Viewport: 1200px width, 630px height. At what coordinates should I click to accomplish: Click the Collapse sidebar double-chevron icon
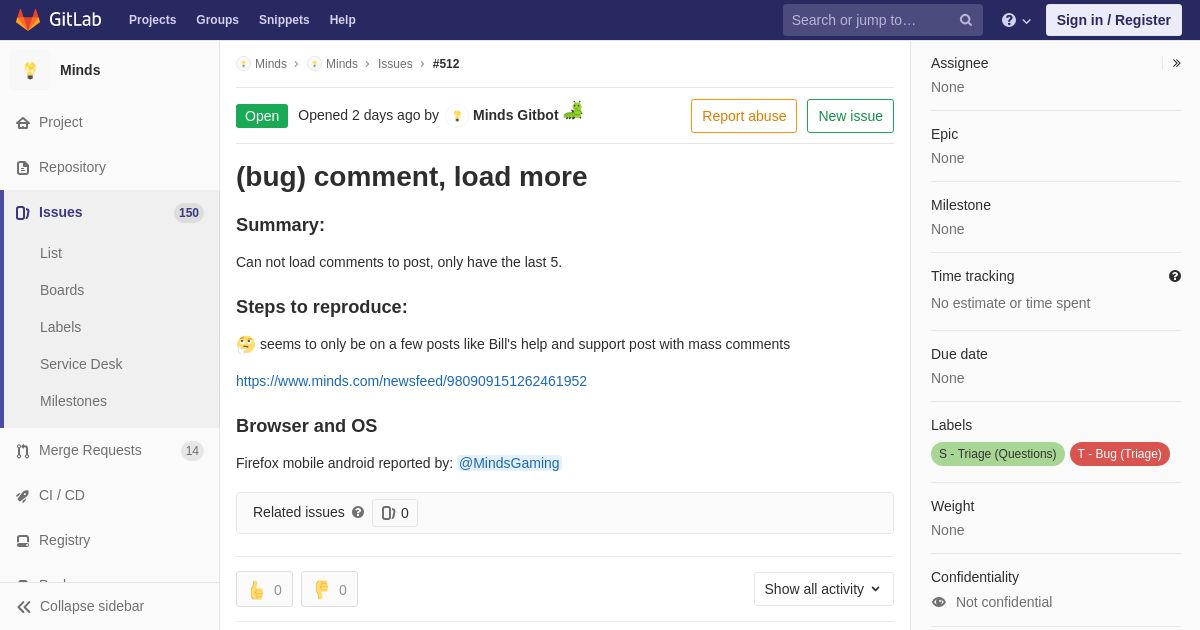tap(24, 607)
